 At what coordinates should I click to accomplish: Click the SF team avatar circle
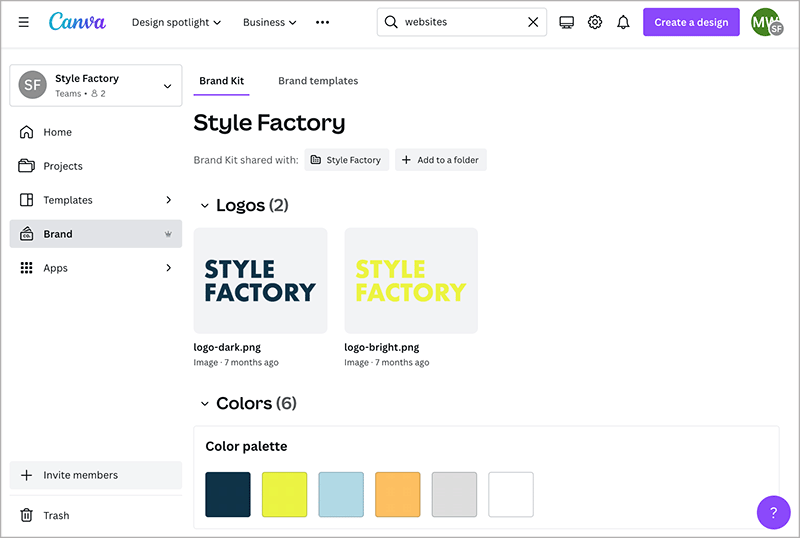33,85
